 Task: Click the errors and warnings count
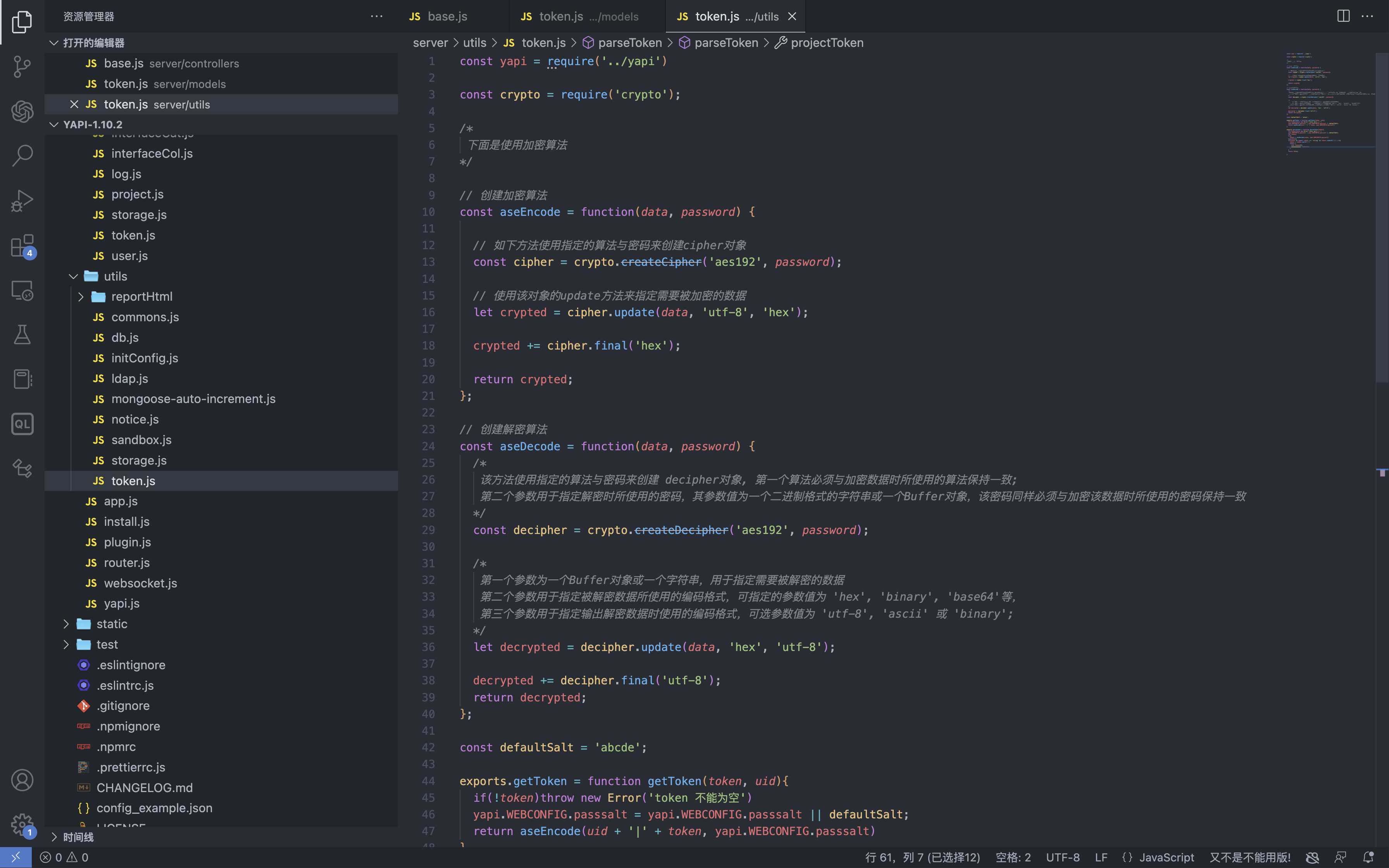[x=64, y=857]
